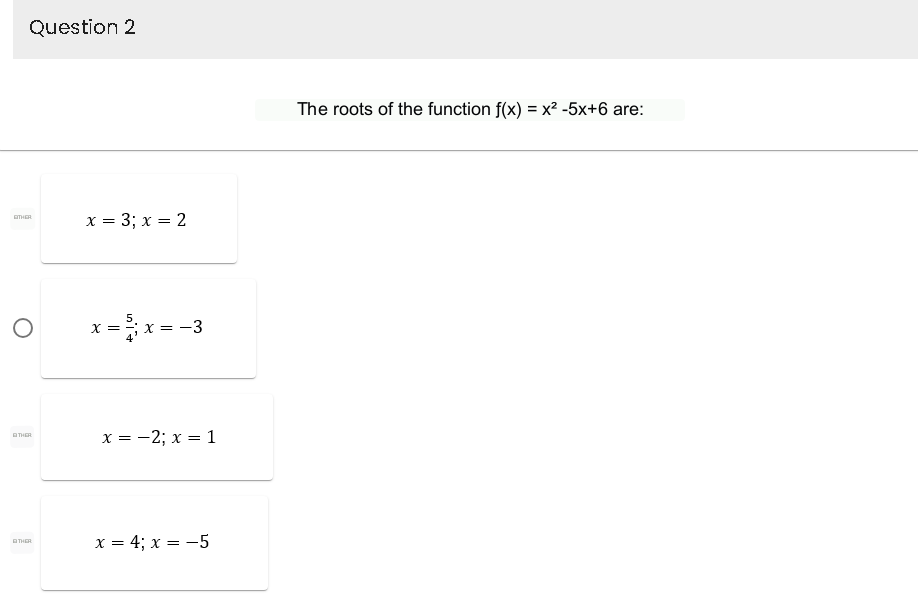Screen dimensions: 918x608
Task: Select the answer card "x = 5/4; x = -3"
Action: 148,327
